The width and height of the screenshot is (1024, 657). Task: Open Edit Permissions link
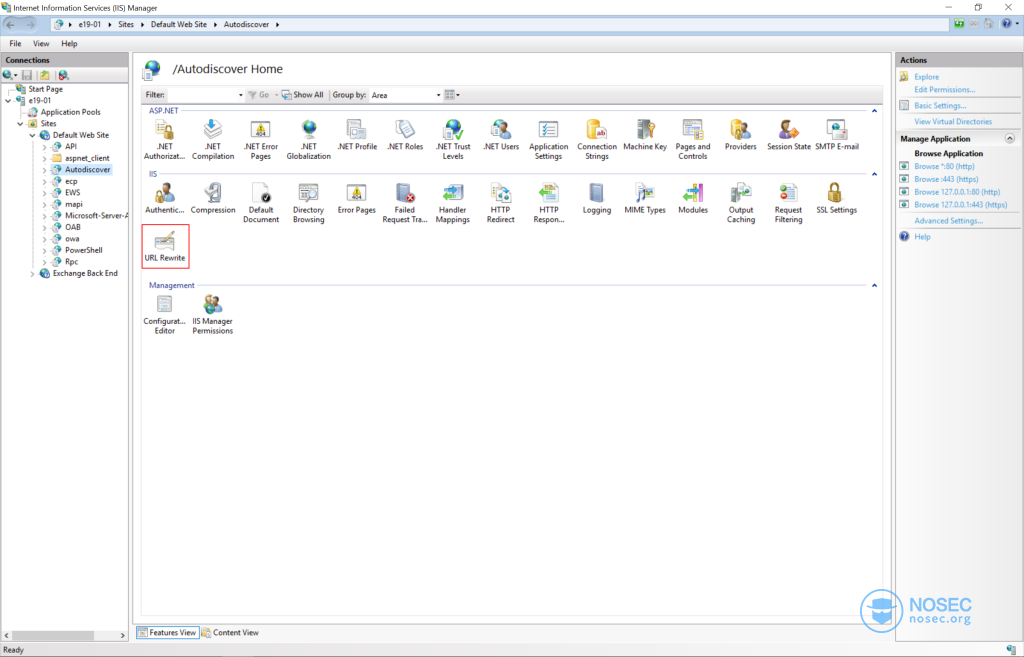tap(944, 89)
